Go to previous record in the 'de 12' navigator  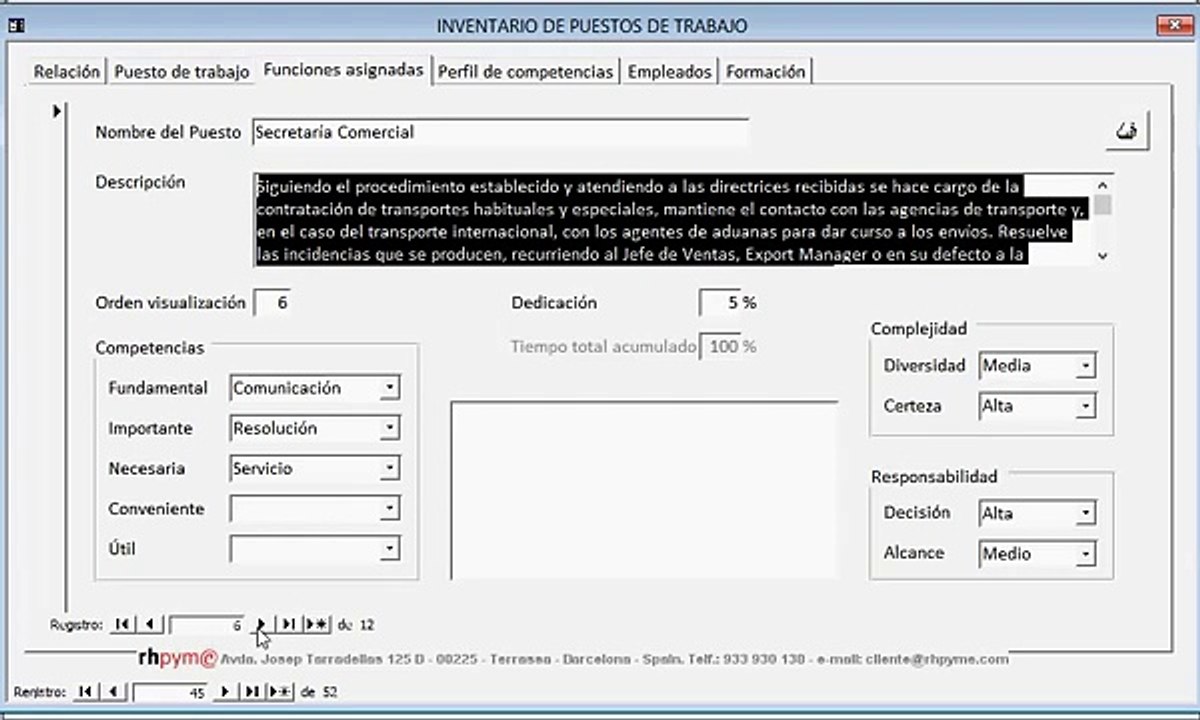(149, 624)
